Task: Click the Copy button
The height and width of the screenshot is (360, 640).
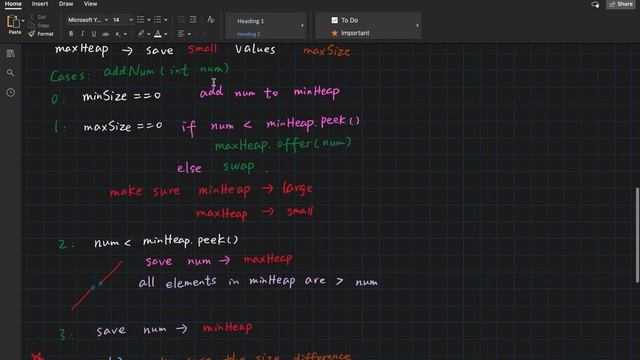Action: tap(39, 25)
